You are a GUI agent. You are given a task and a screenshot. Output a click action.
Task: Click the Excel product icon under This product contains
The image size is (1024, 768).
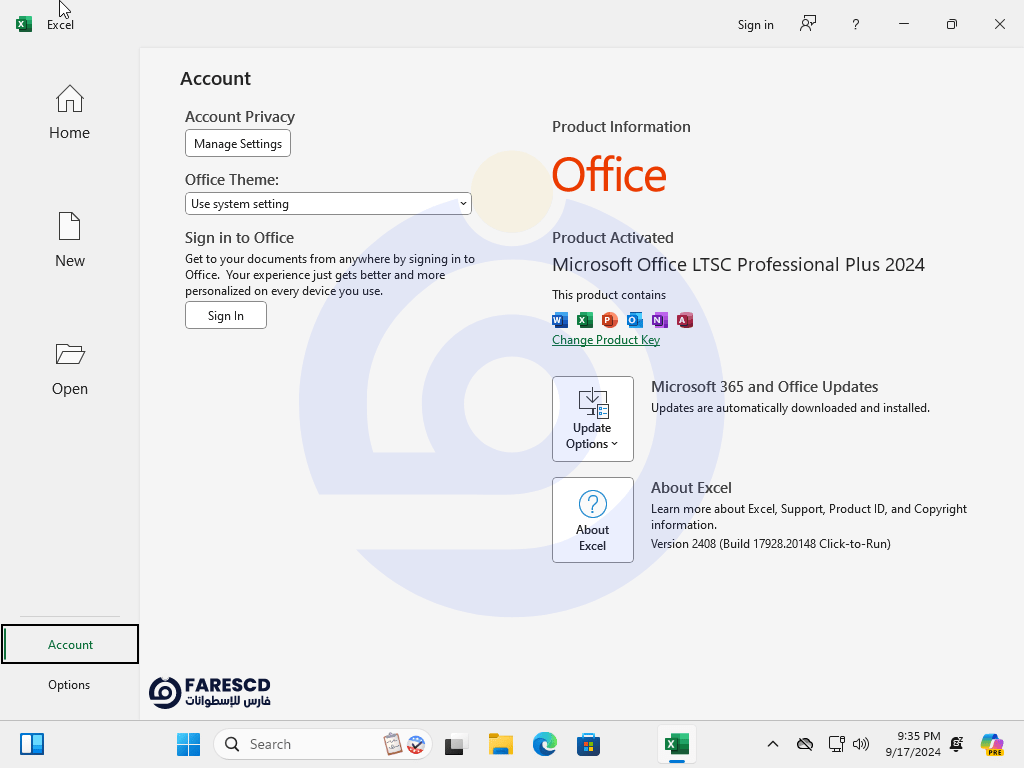click(x=584, y=320)
